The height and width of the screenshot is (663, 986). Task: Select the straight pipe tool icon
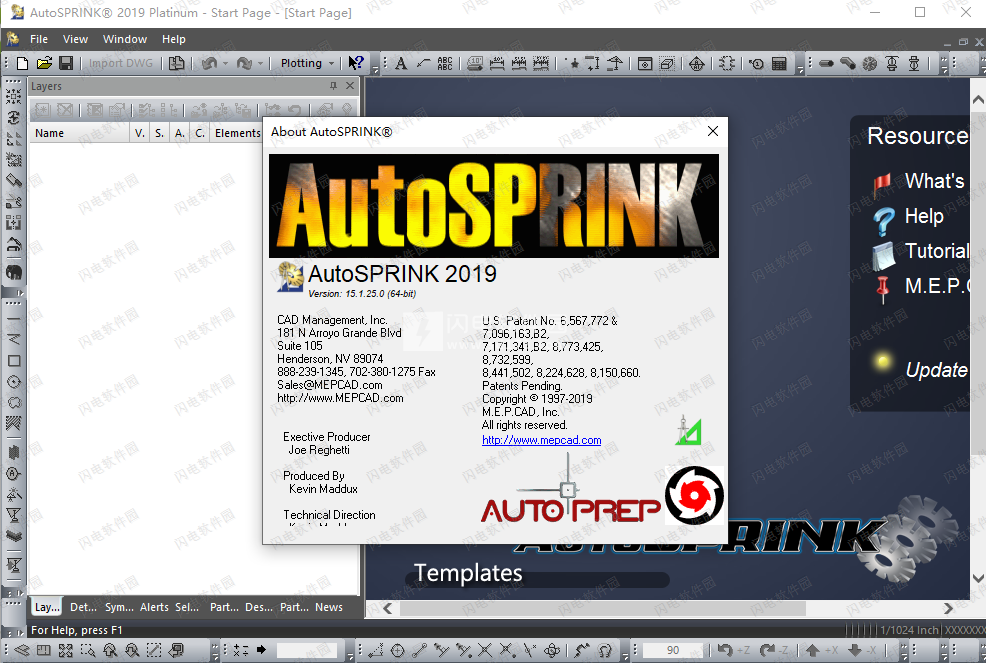826,64
